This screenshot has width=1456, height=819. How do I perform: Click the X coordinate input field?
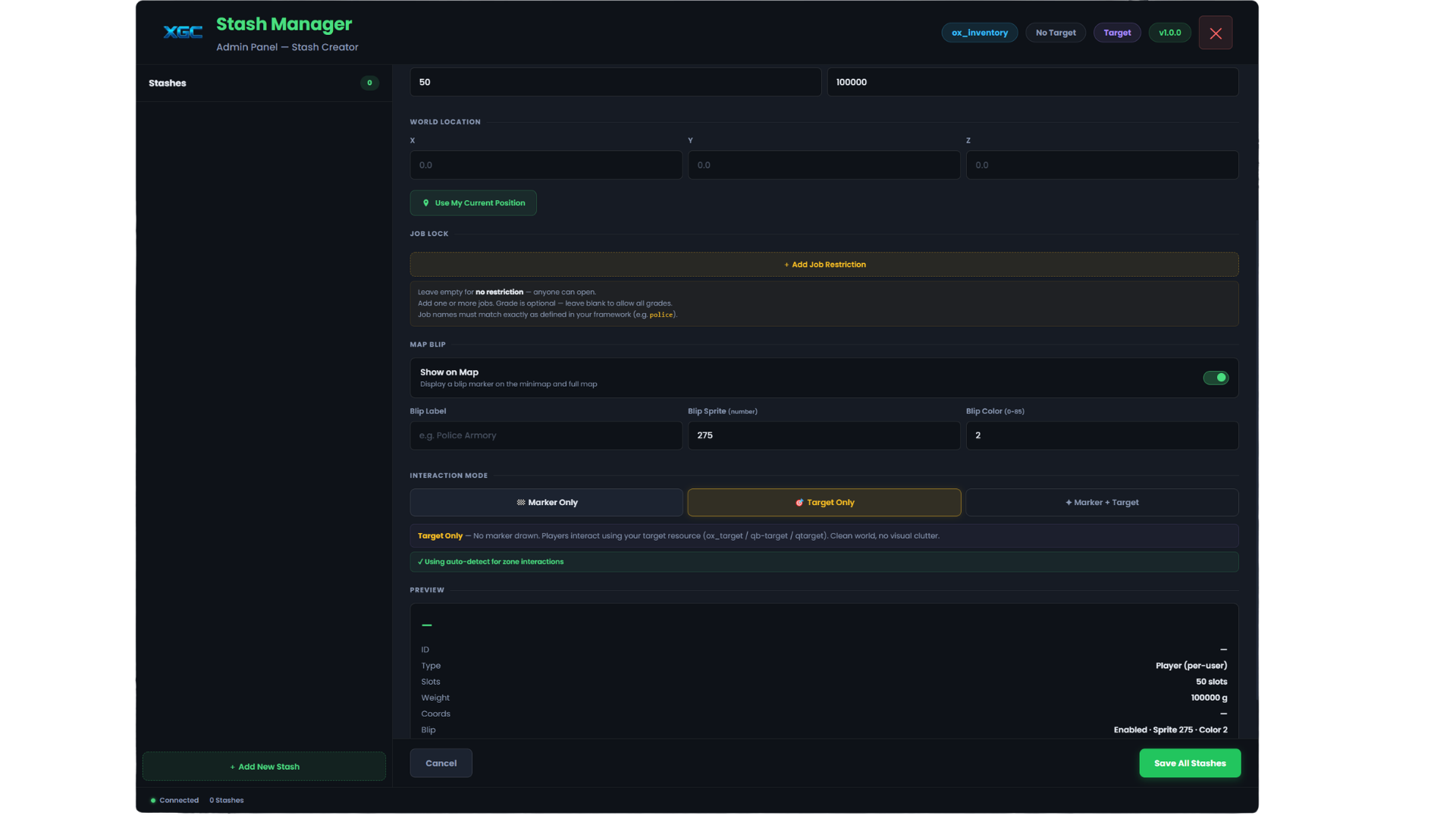pyautogui.click(x=546, y=165)
